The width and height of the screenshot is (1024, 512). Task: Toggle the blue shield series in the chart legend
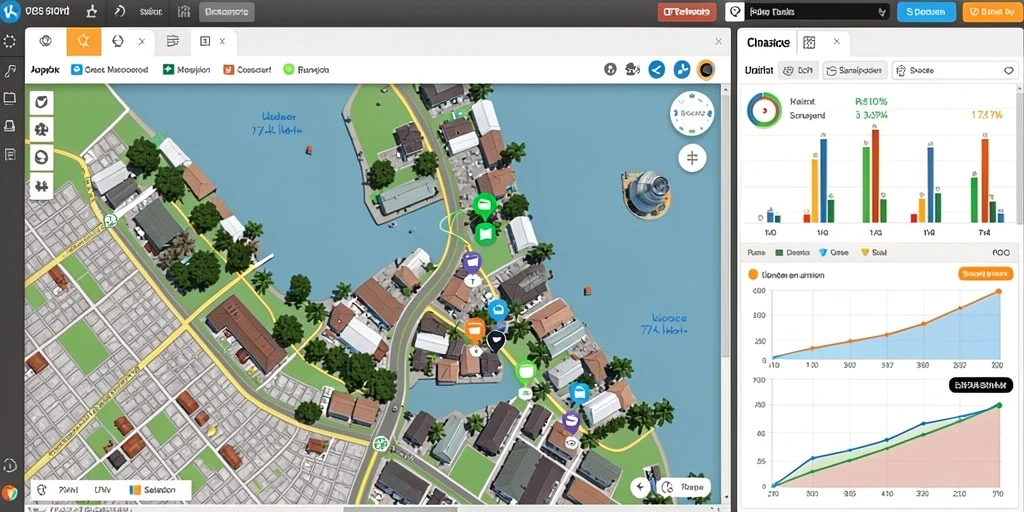point(833,252)
